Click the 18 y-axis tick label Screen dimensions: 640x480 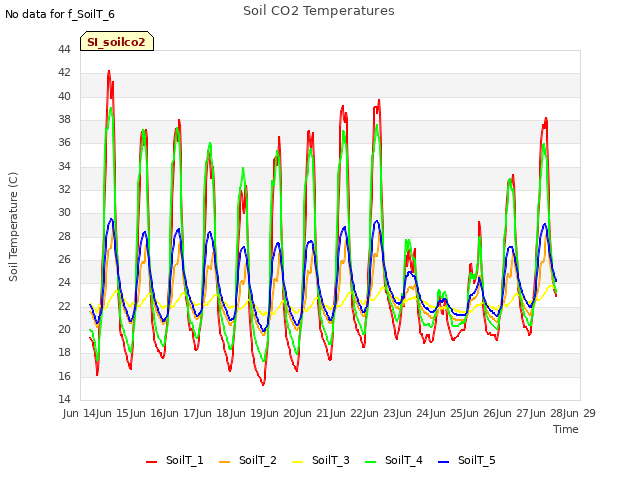(x=64, y=353)
